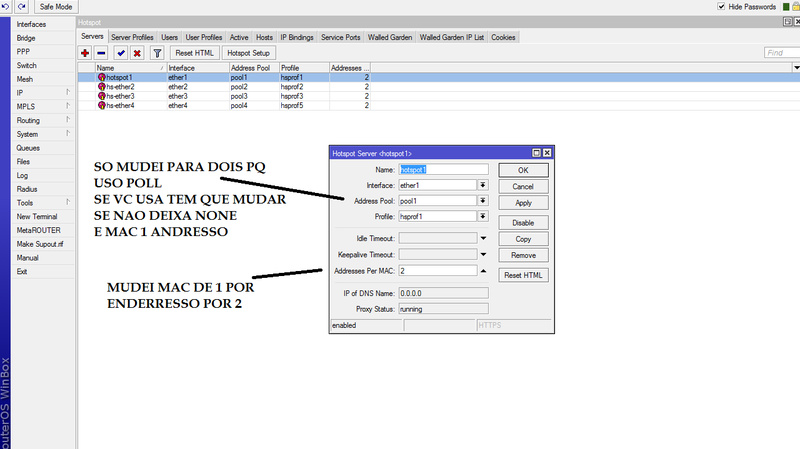Viewport: 800px width, 449px height.
Task: Click Reset HTML button in dialog
Action: pyautogui.click(x=523, y=275)
